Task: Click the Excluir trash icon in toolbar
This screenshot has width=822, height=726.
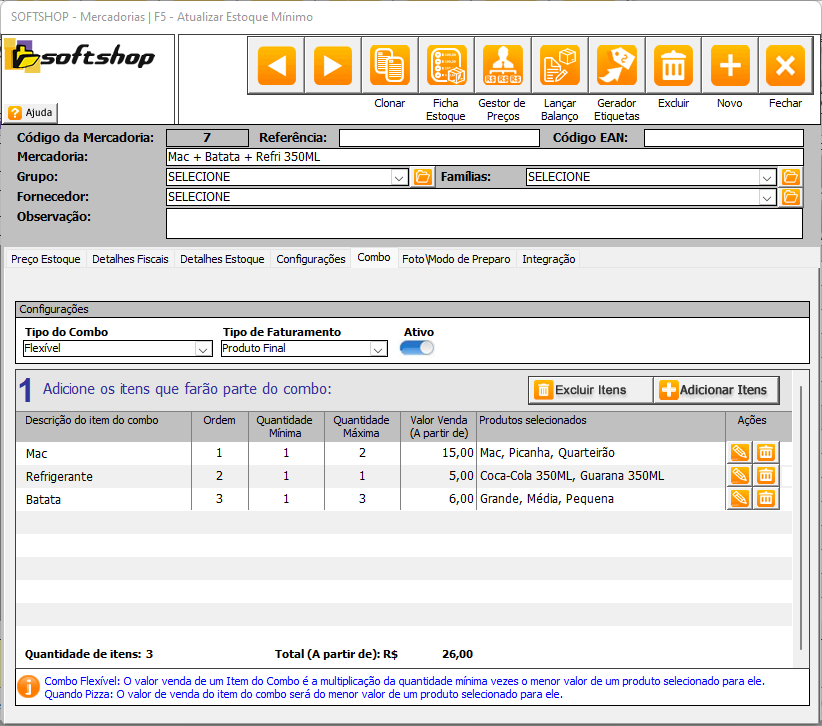Action: 673,66
